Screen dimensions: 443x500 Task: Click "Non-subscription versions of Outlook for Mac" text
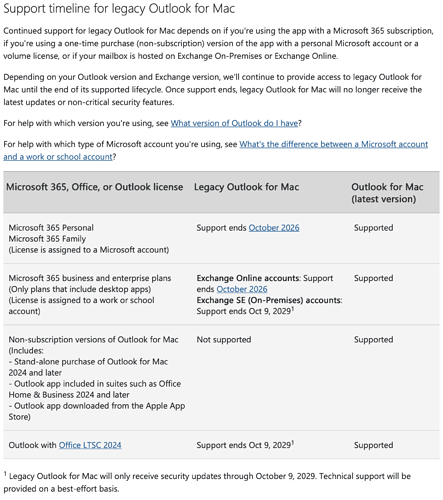93,340
